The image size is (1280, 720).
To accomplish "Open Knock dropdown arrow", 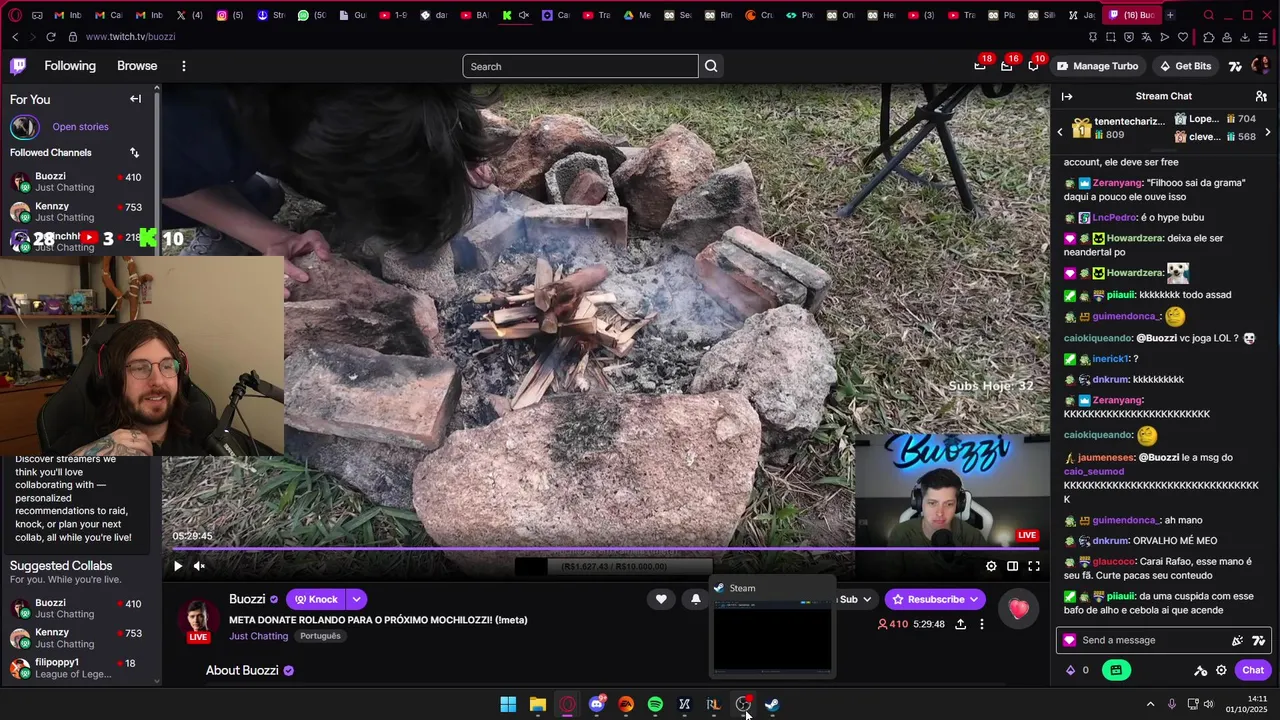I will click(356, 599).
